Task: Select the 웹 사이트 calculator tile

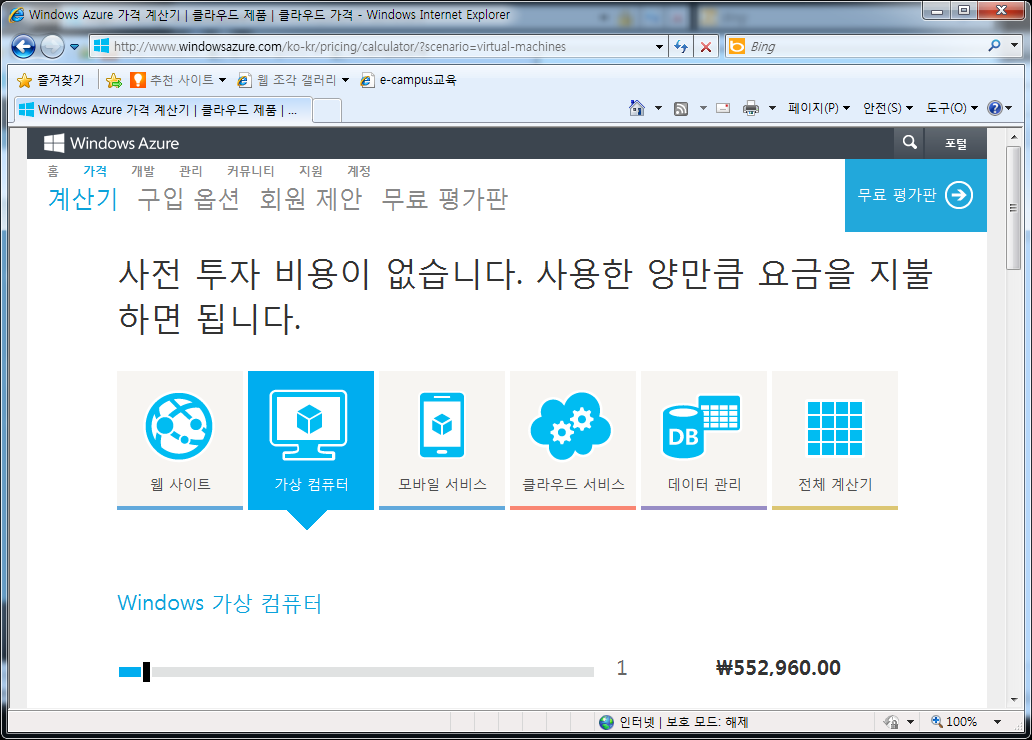Action: click(x=180, y=440)
